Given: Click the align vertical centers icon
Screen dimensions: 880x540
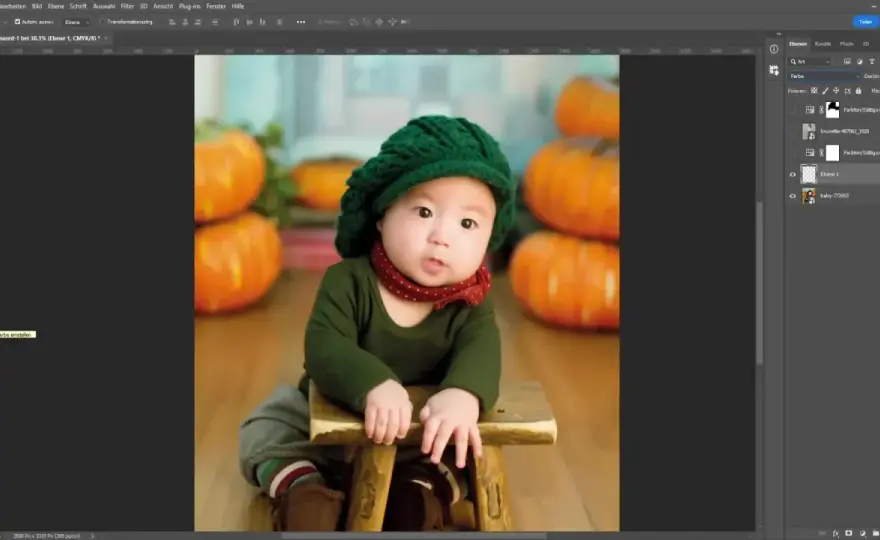Looking at the screenshot, I should (x=250, y=22).
